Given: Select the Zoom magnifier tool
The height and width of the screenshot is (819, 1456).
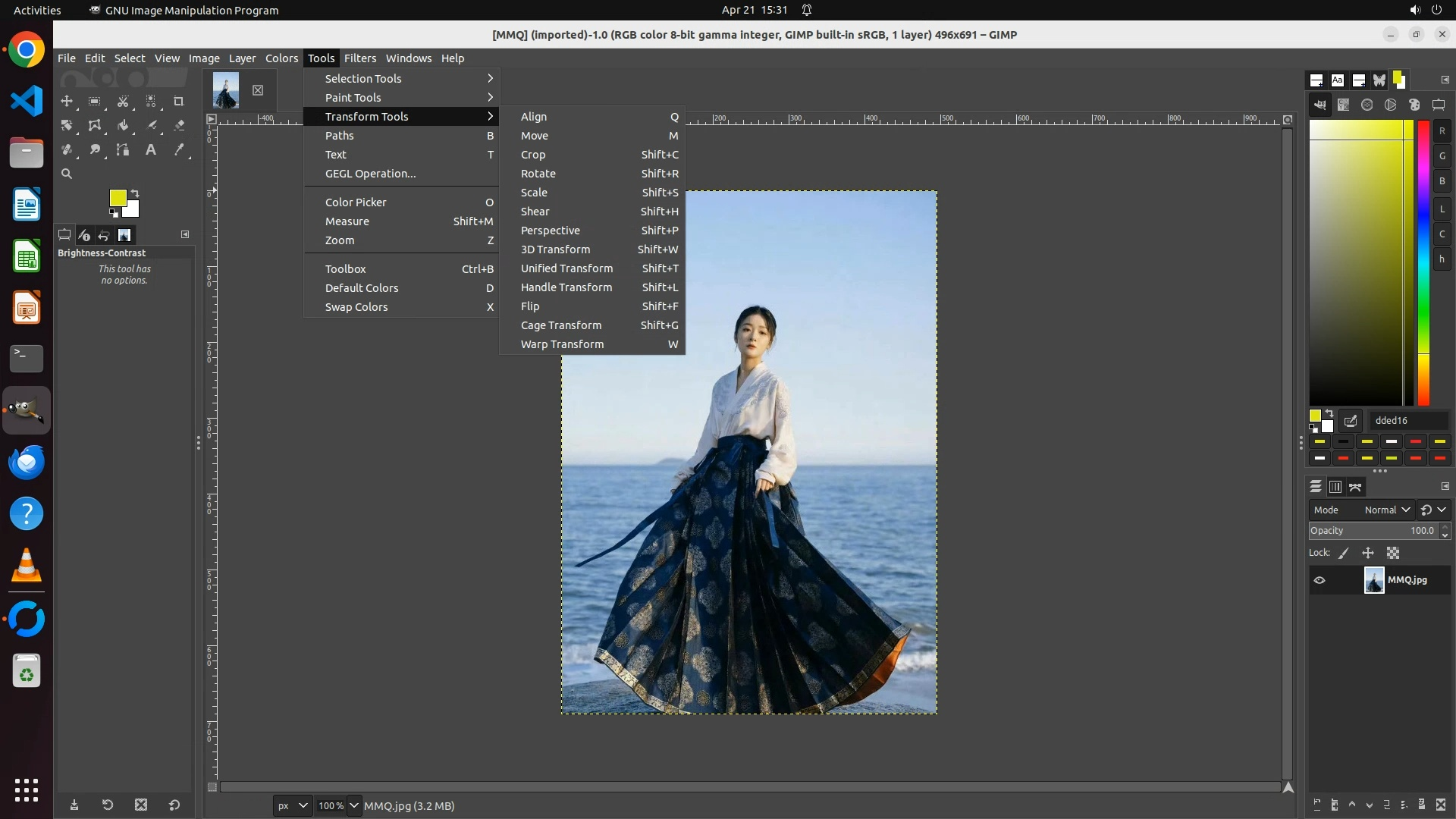Looking at the screenshot, I should [x=67, y=174].
